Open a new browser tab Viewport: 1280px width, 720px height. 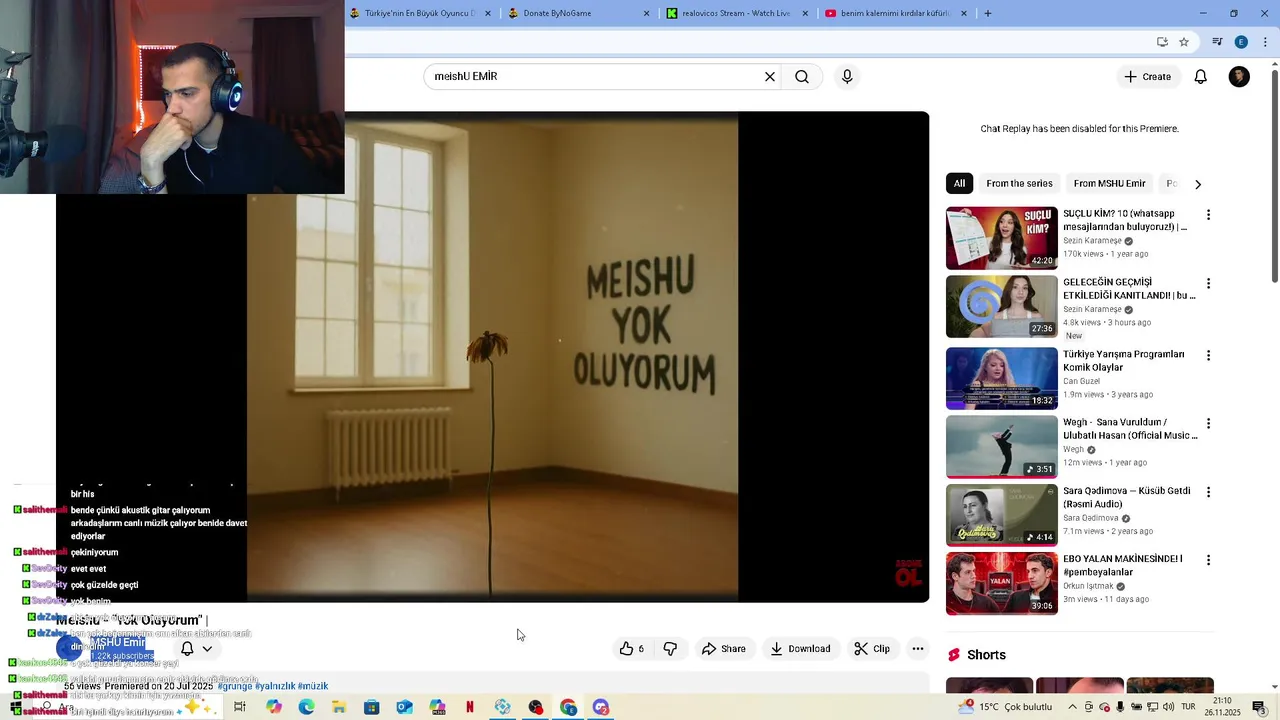988,13
